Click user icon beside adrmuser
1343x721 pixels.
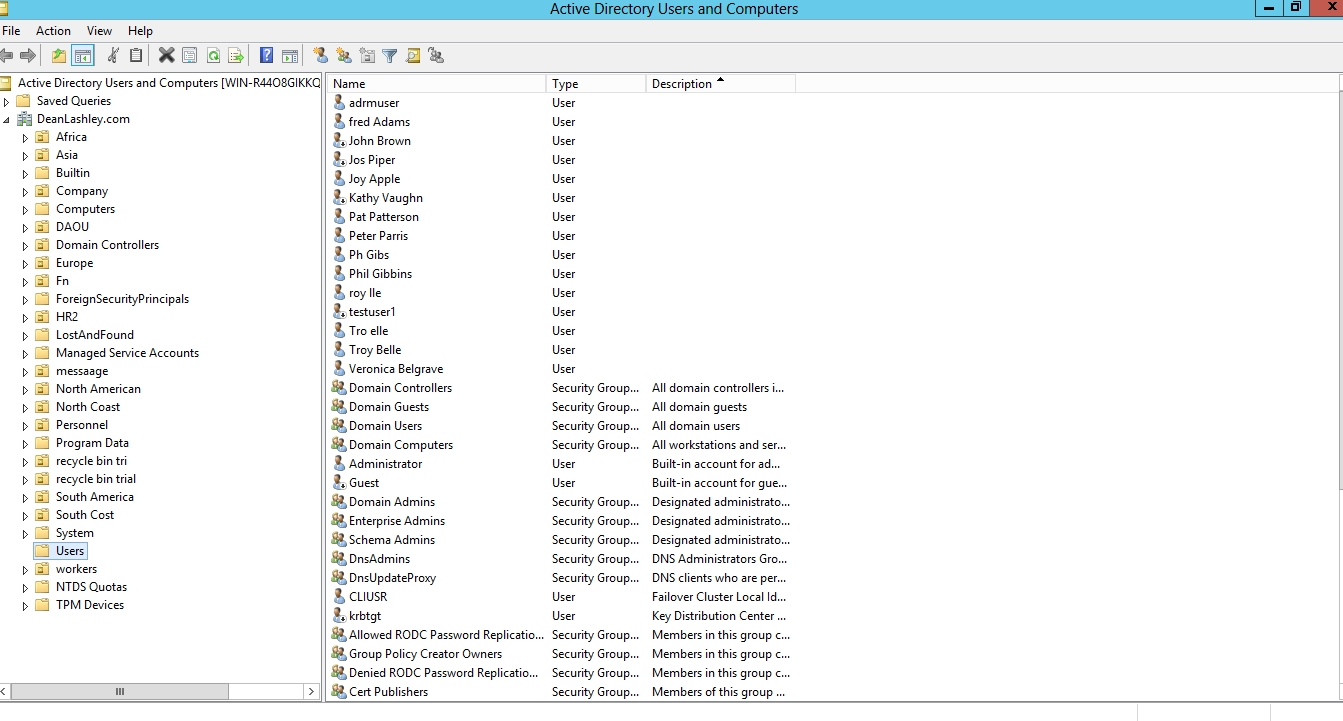click(x=339, y=103)
